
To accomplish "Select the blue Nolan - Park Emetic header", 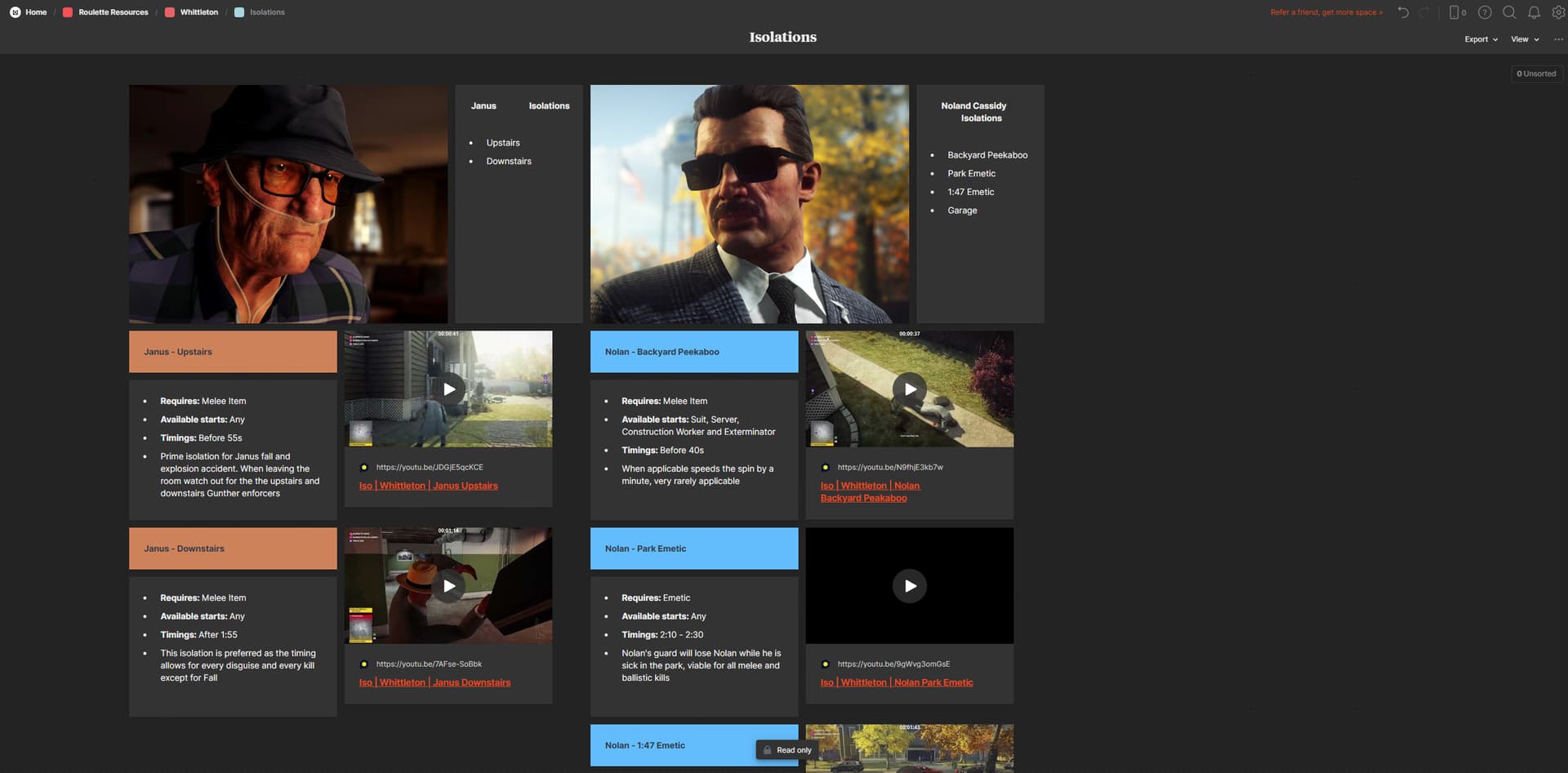I will (x=694, y=549).
